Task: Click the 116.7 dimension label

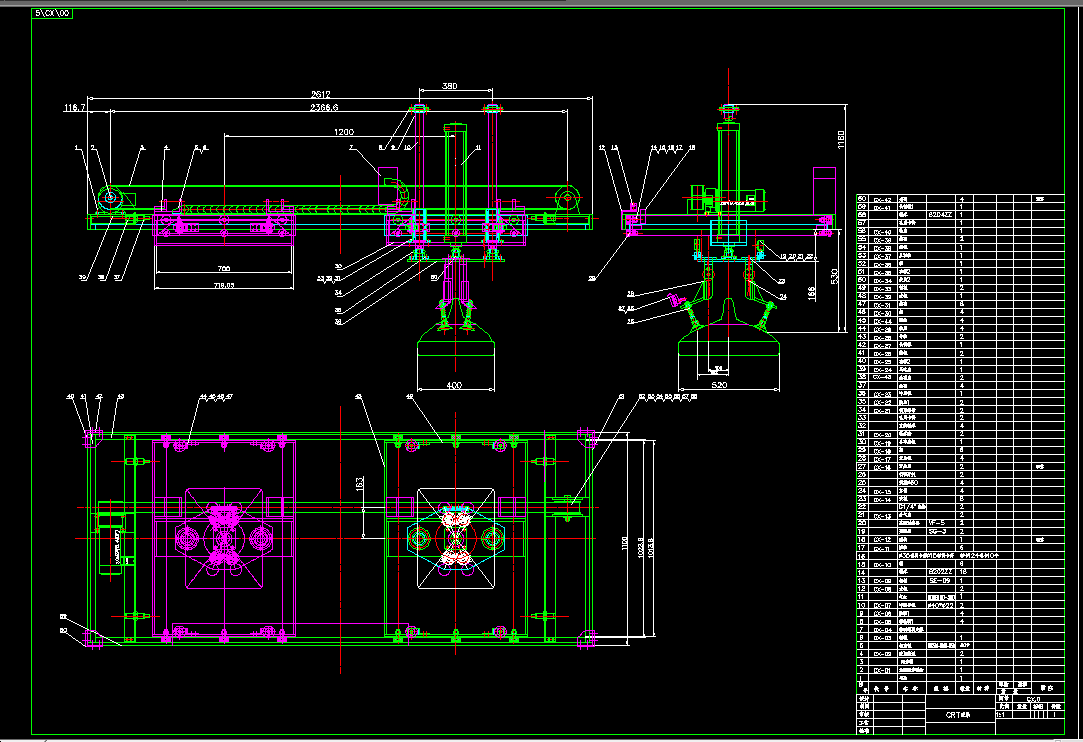Action: tap(75, 107)
